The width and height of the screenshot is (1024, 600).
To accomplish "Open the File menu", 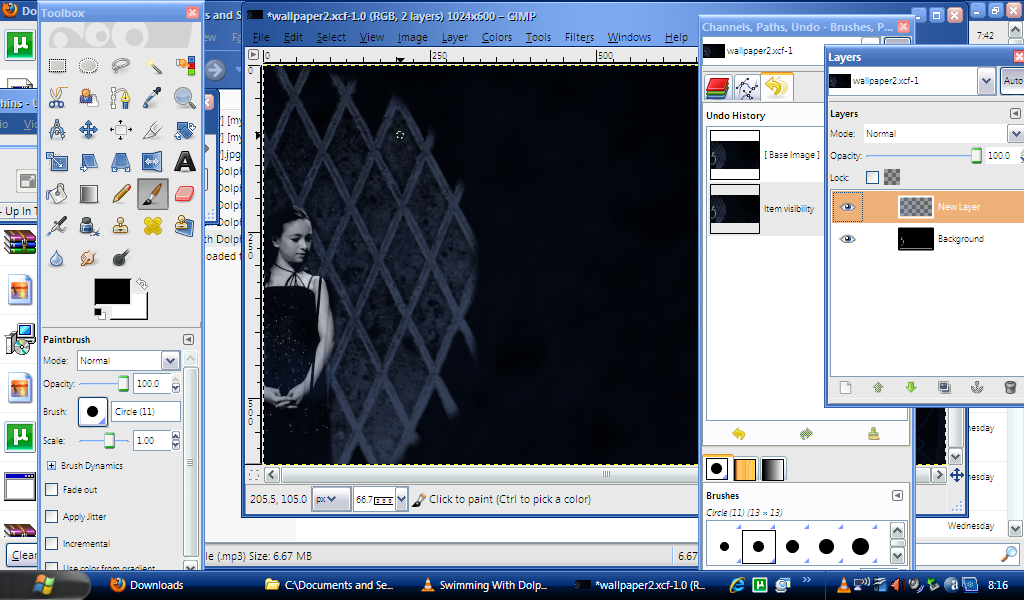I will click(261, 37).
